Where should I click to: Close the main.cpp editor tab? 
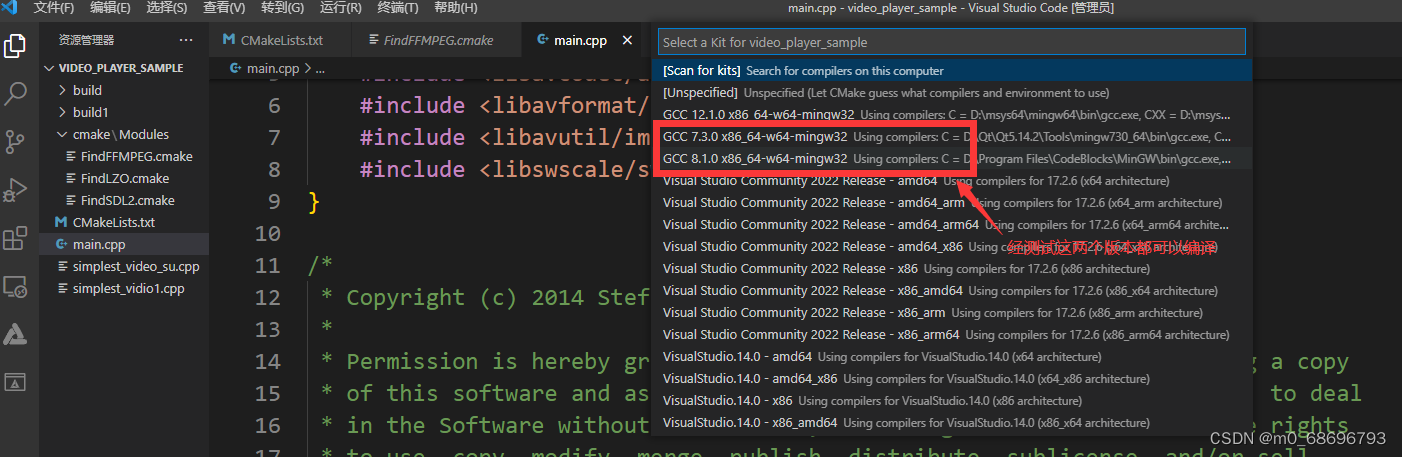[628, 40]
